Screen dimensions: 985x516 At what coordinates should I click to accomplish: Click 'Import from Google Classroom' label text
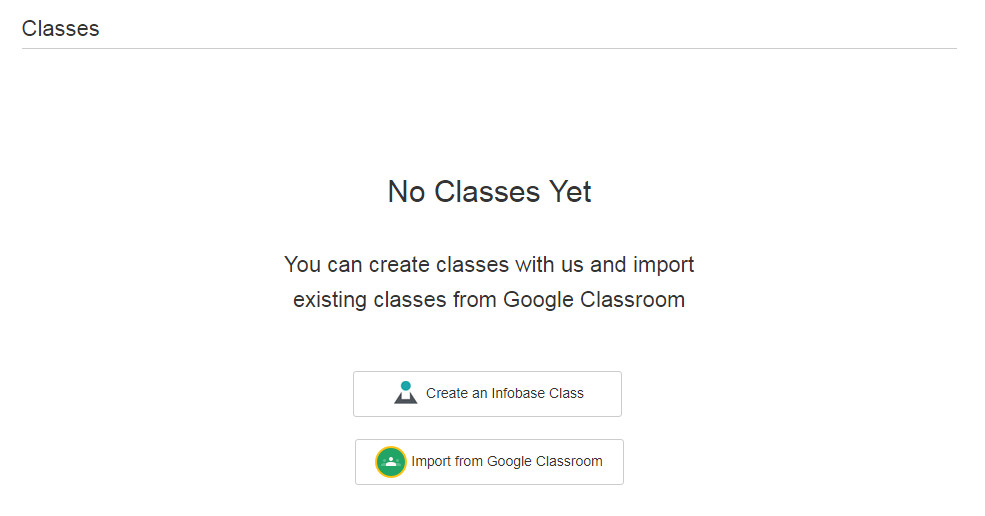tap(507, 462)
